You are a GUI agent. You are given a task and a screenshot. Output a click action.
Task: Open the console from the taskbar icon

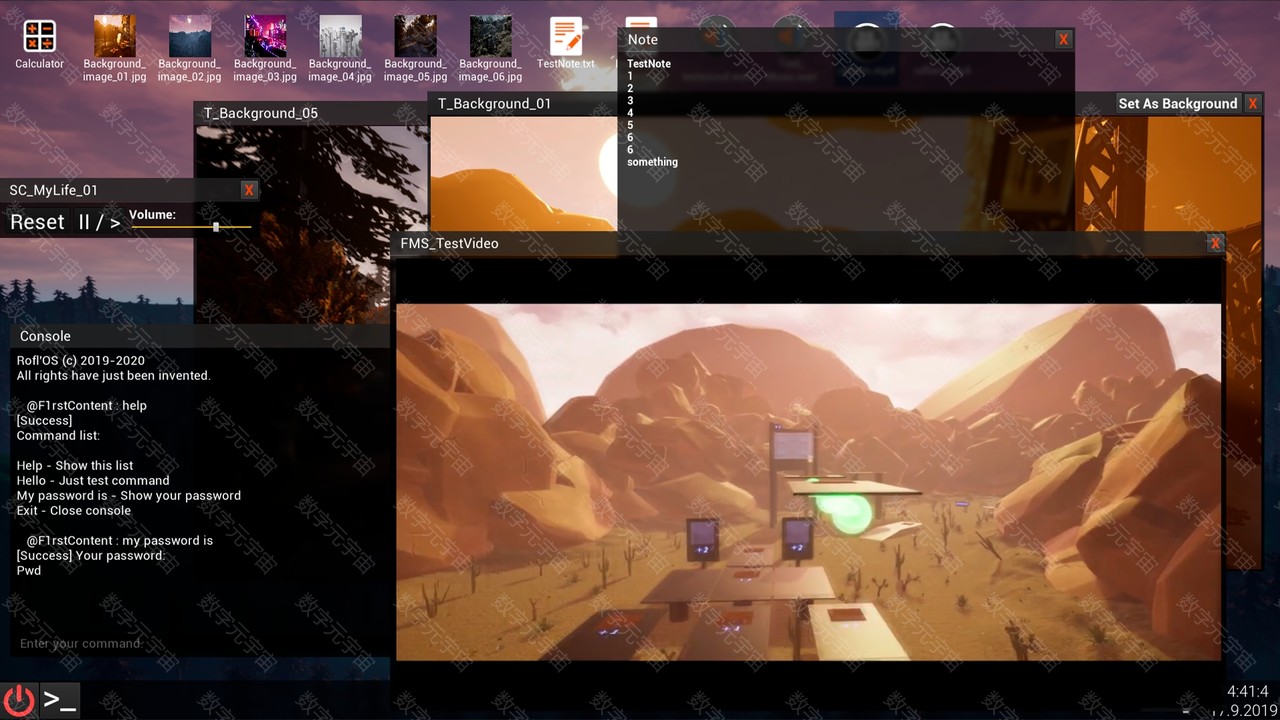tap(60, 700)
